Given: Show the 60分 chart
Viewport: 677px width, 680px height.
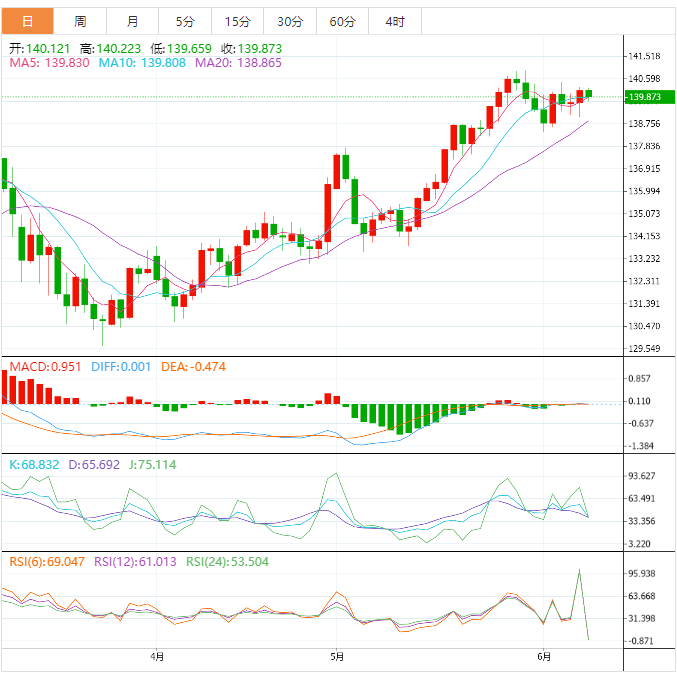Looking at the screenshot, I should 342,21.
